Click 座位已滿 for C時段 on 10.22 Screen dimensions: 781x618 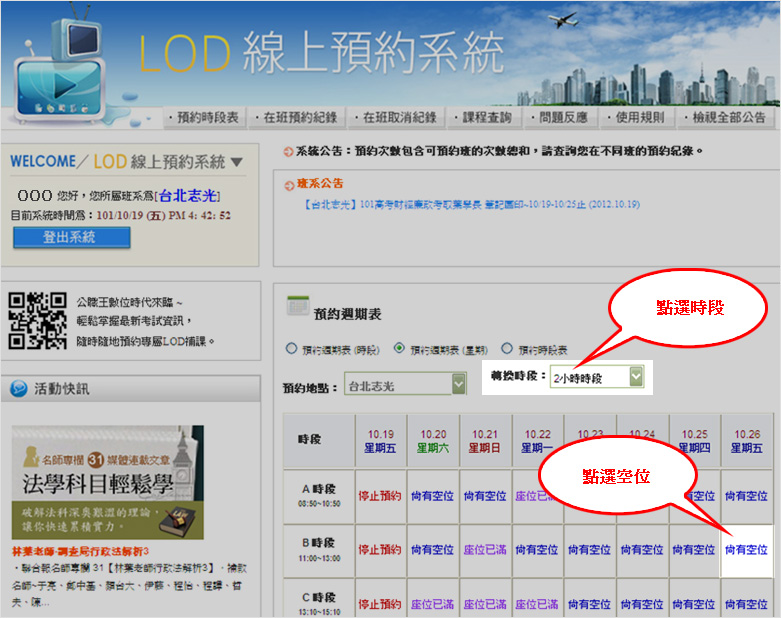[537, 604]
